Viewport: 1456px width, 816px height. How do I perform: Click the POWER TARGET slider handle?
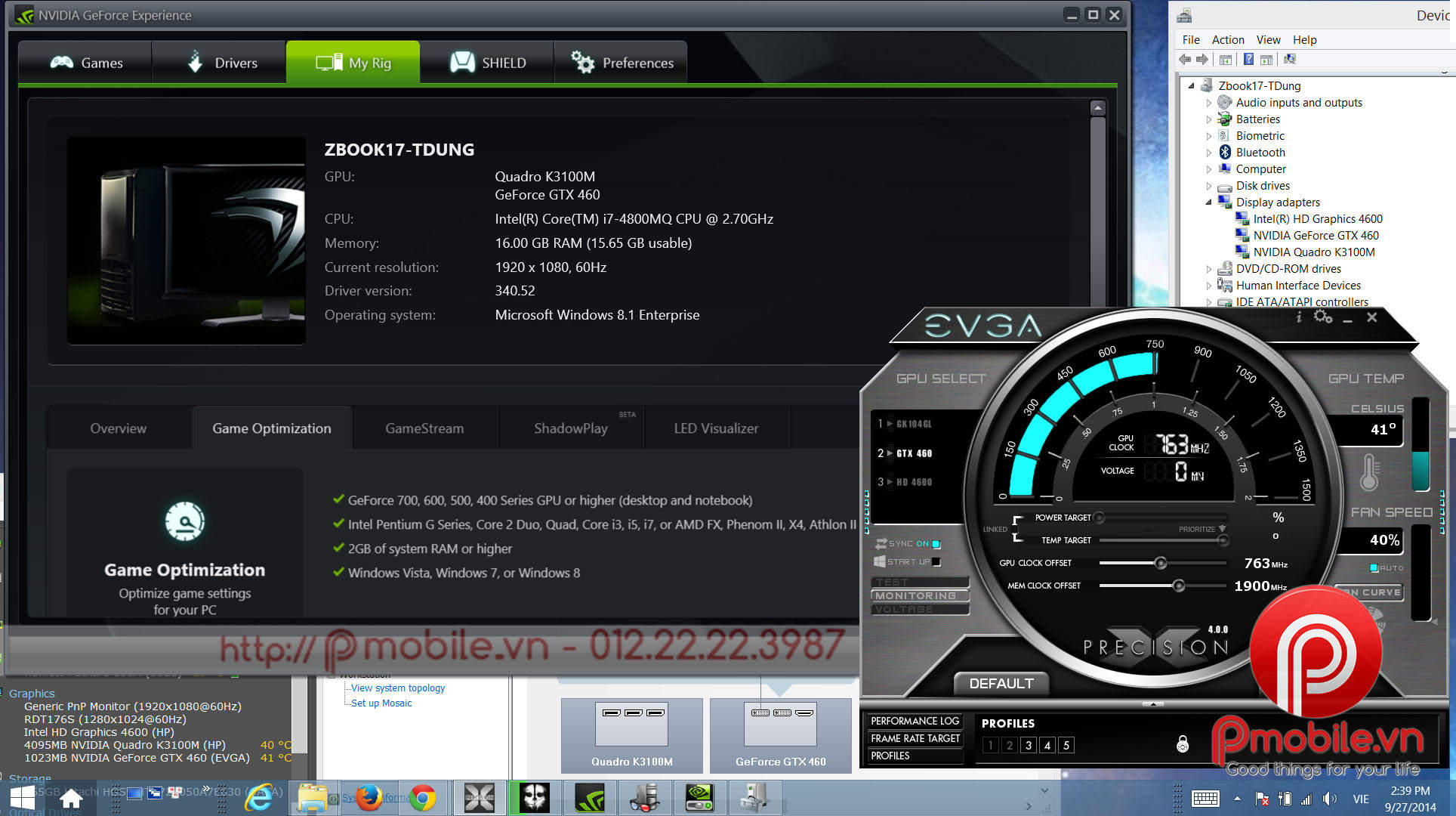point(1100,518)
